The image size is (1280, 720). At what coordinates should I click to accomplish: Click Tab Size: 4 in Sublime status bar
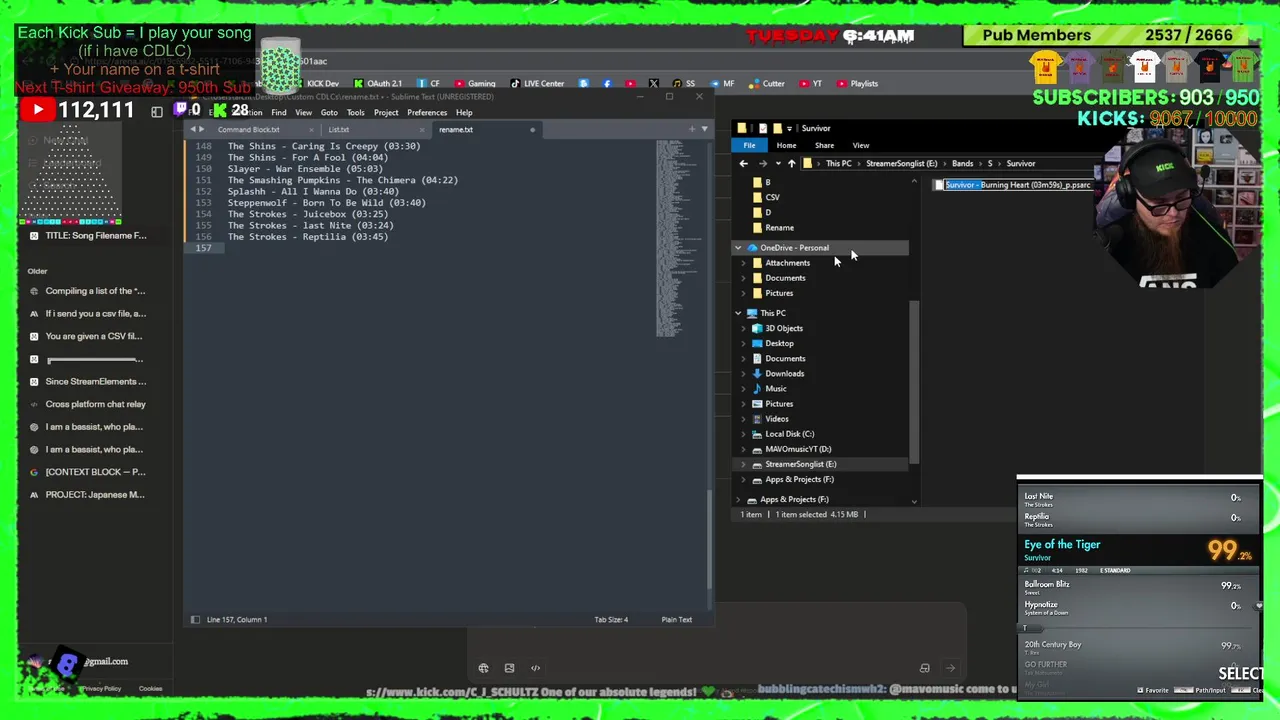coord(611,620)
